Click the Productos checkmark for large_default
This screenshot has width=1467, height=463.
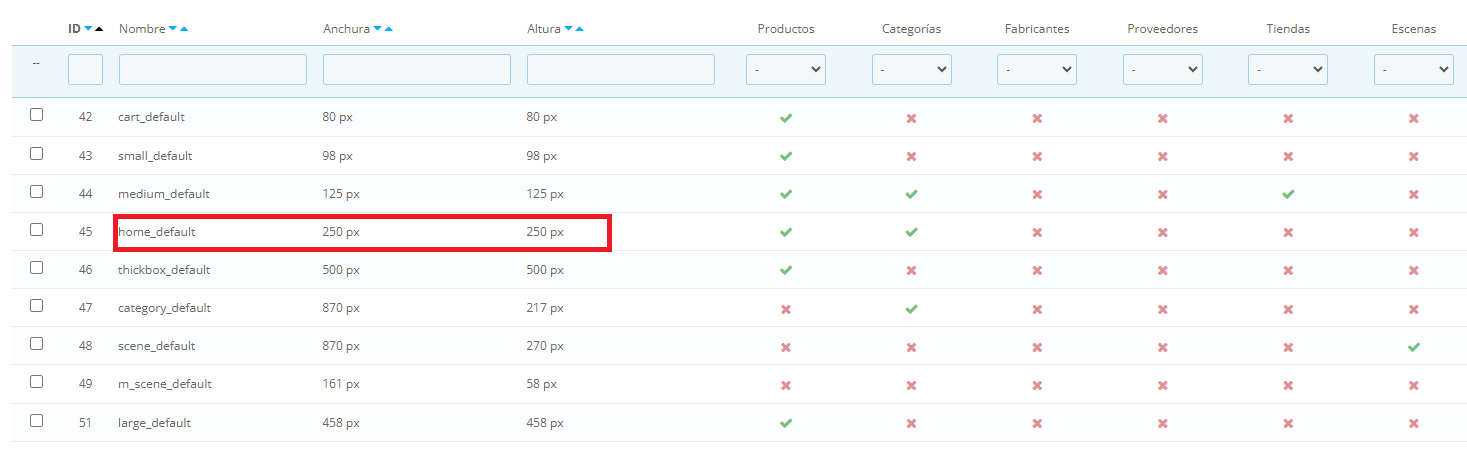click(x=786, y=423)
